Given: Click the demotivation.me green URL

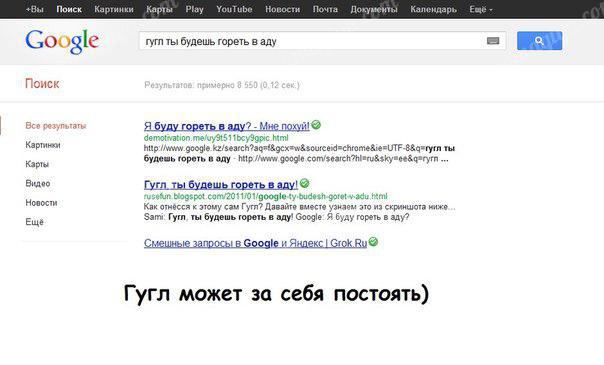Looking at the screenshot, I should tap(216, 138).
